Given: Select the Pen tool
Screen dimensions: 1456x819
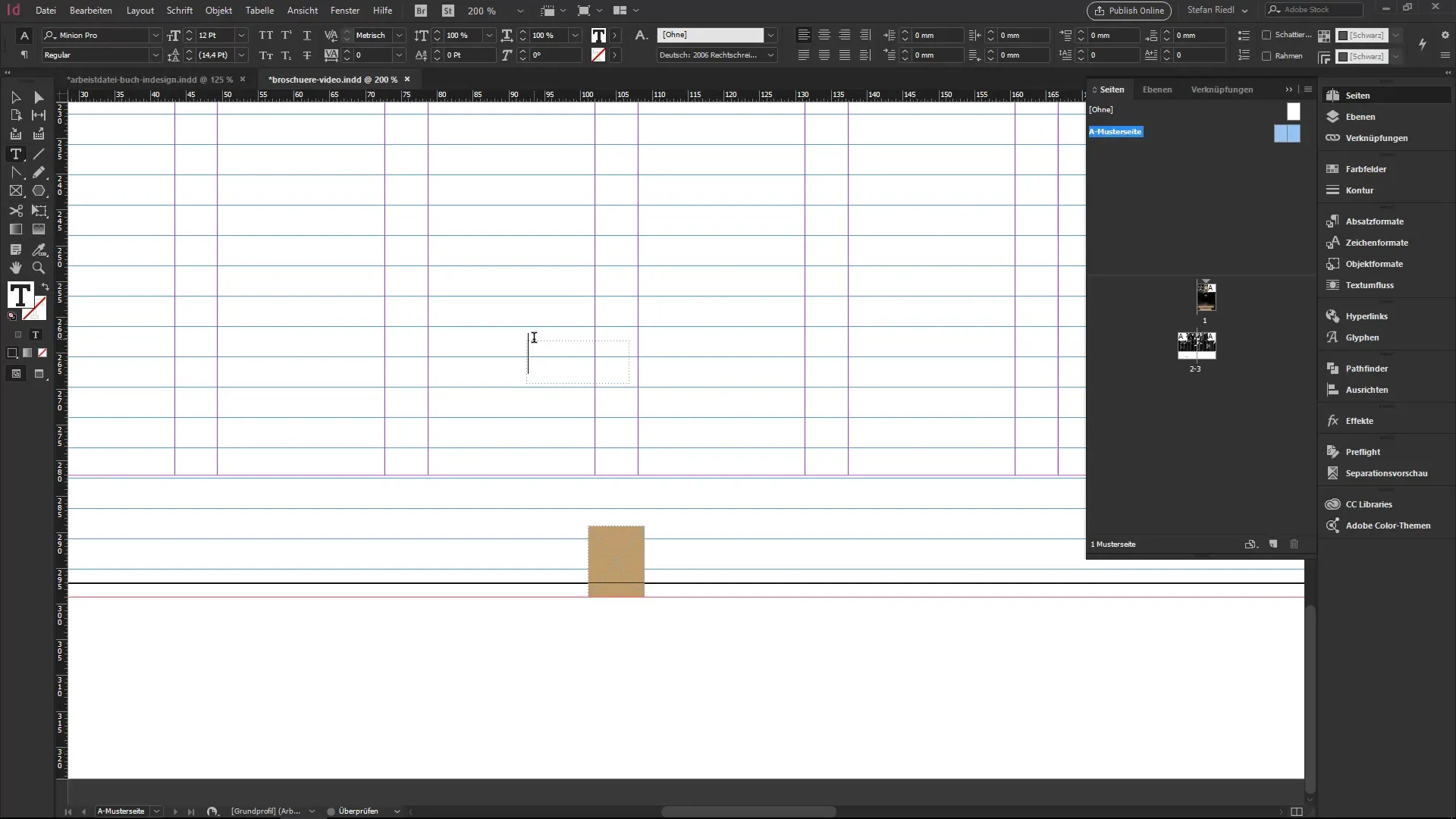Looking at the screenshot, I should click(15, 173).
